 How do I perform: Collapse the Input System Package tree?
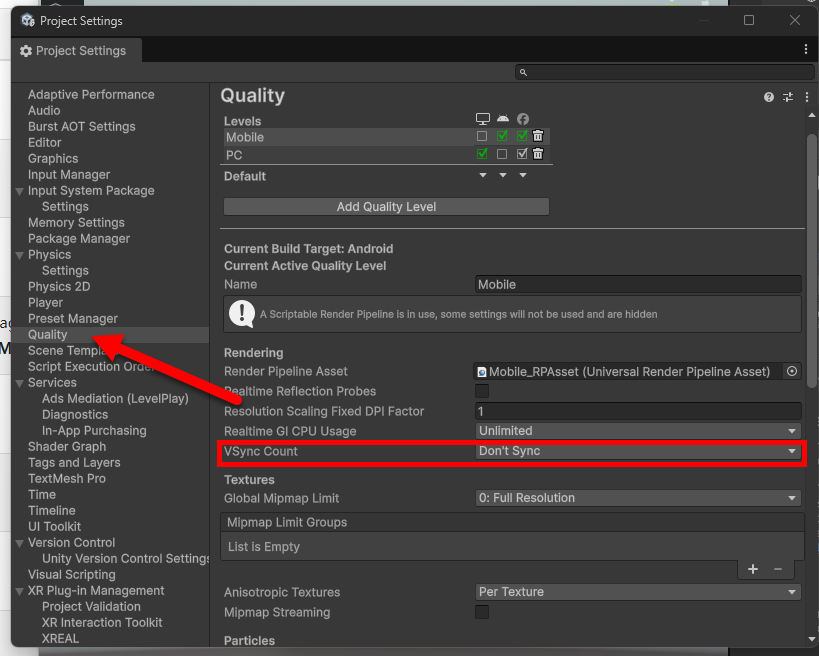click(20, 191)
